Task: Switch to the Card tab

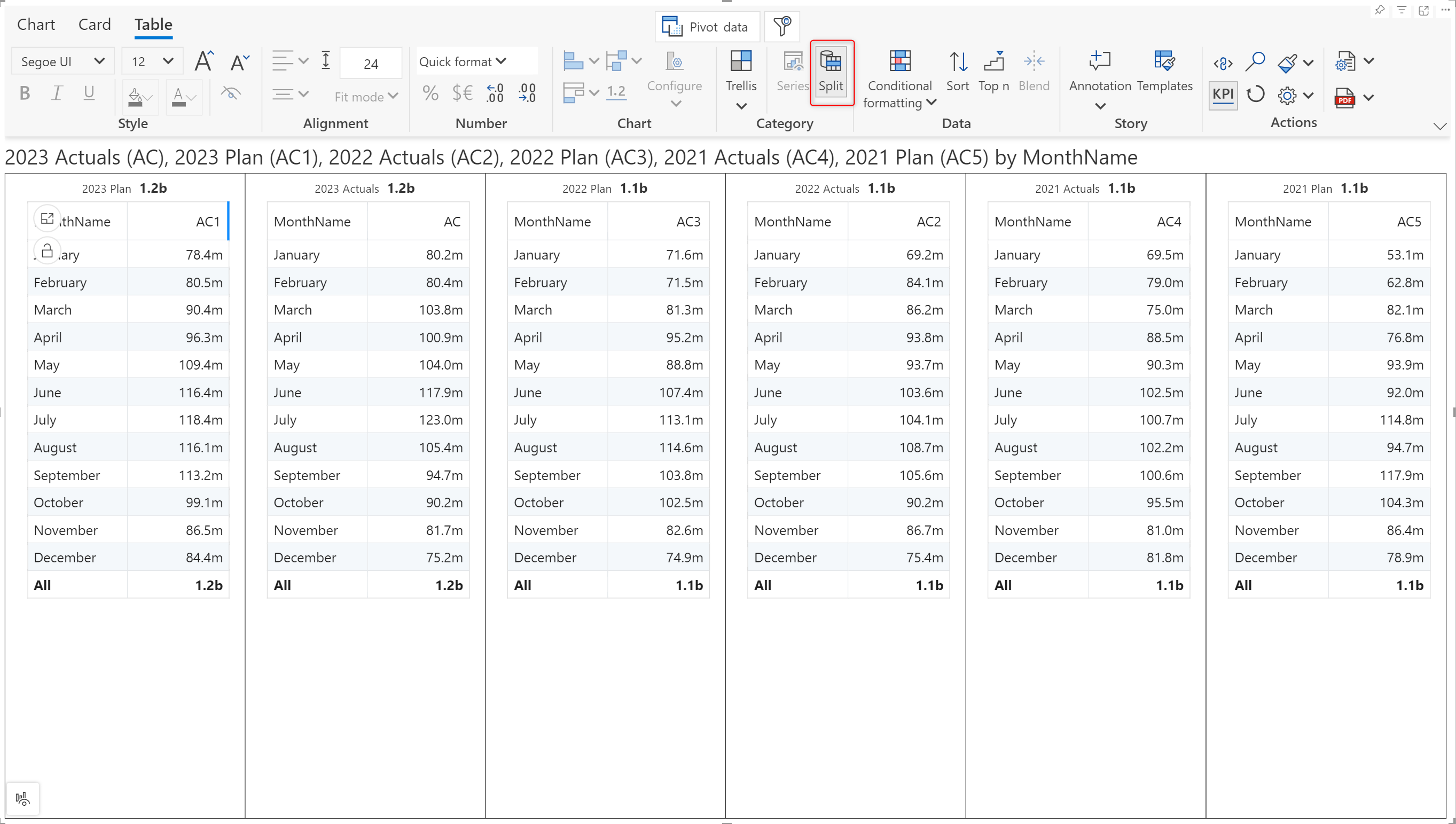Action: tap(94, 25)
